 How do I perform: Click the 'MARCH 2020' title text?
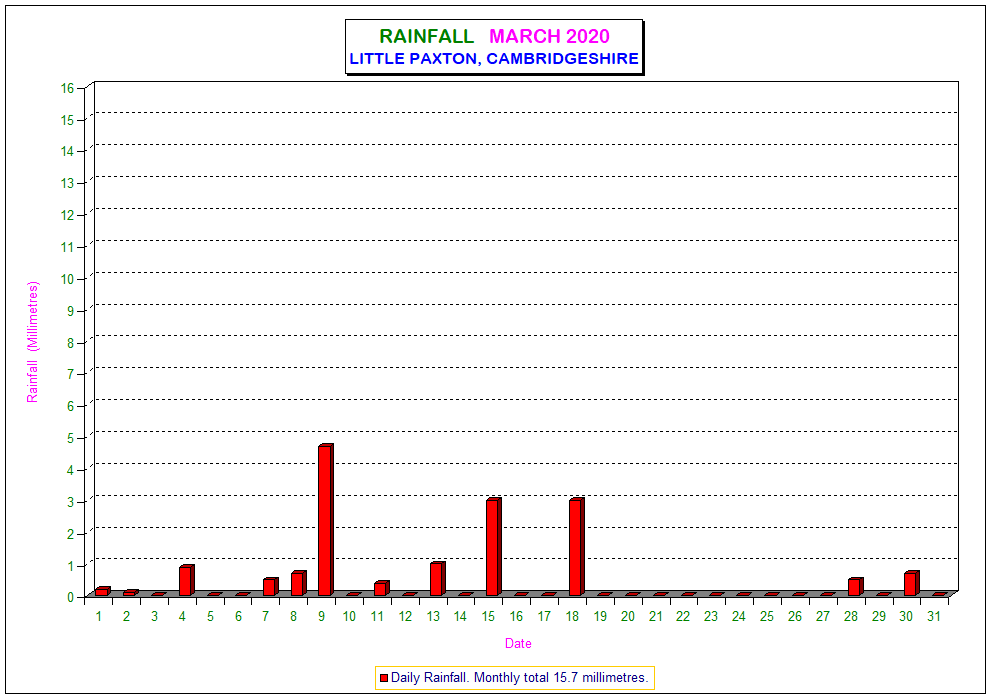pos(549,37)
